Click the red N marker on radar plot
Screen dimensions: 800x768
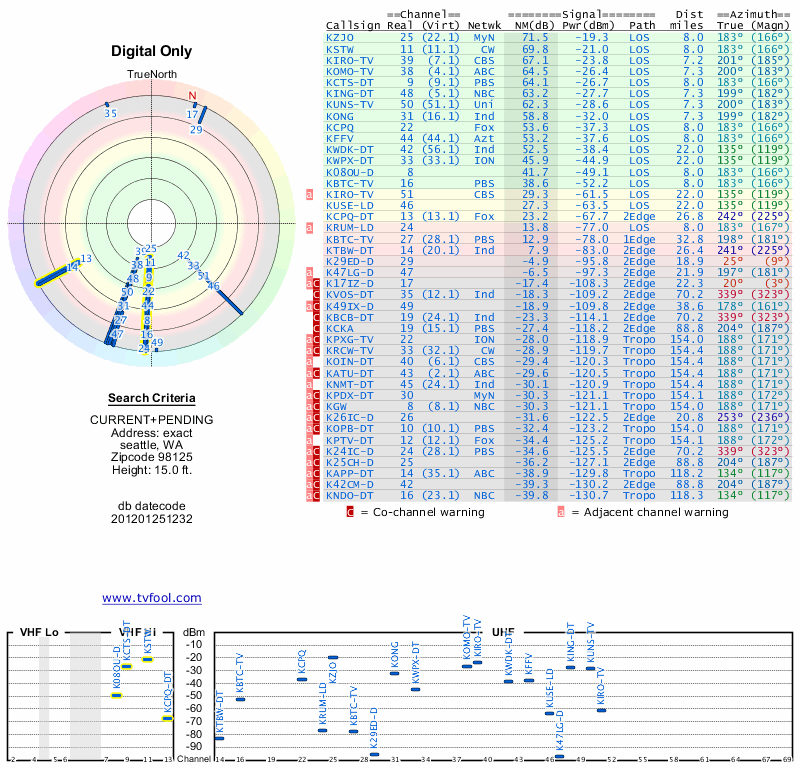pyautogui.click(x=193, y=97)
